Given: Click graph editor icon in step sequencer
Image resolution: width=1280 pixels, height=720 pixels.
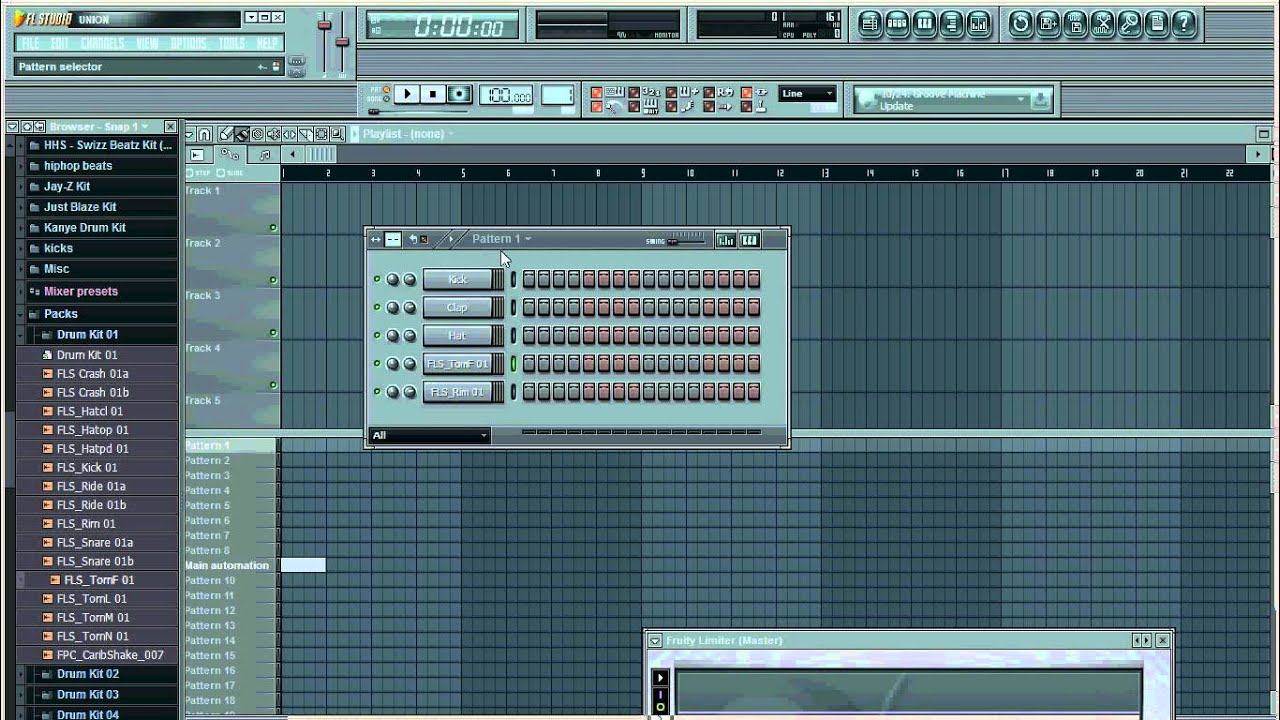Looking at the screenshot, I should [x=726, y=239].
